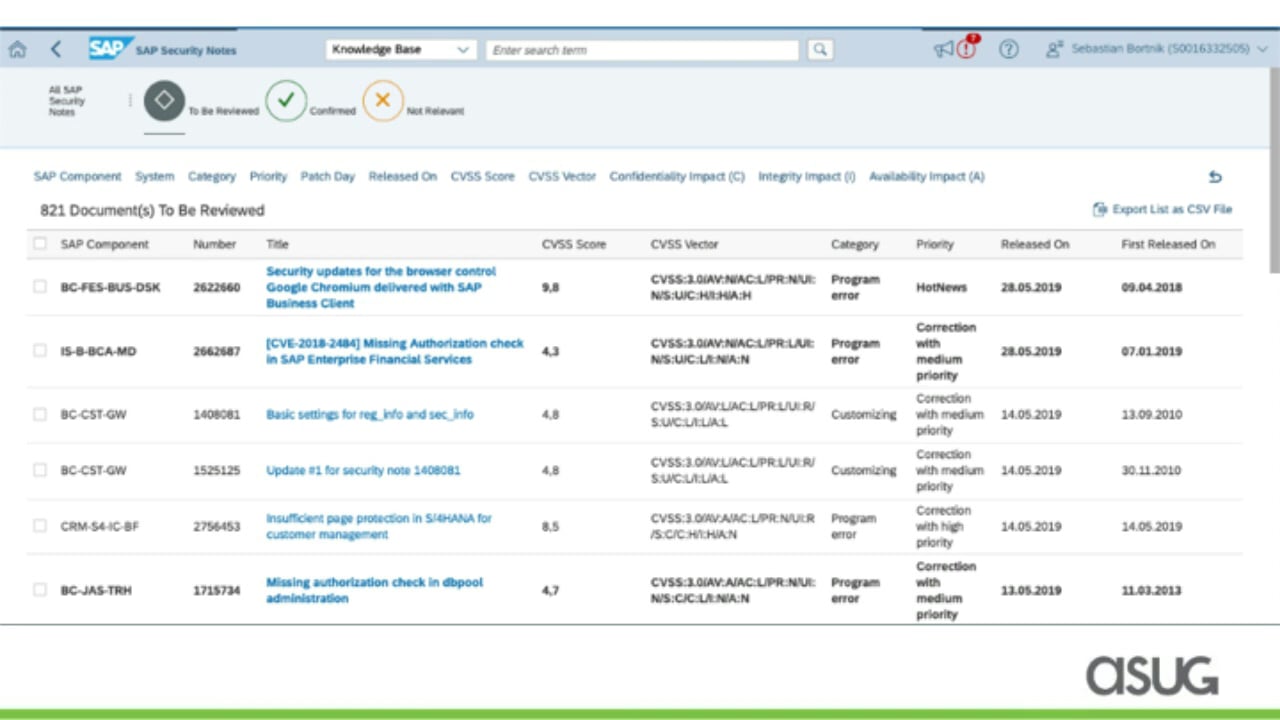Select the To Be Reviewed tab
The image size is (1280, 720).
pos(201,103)
